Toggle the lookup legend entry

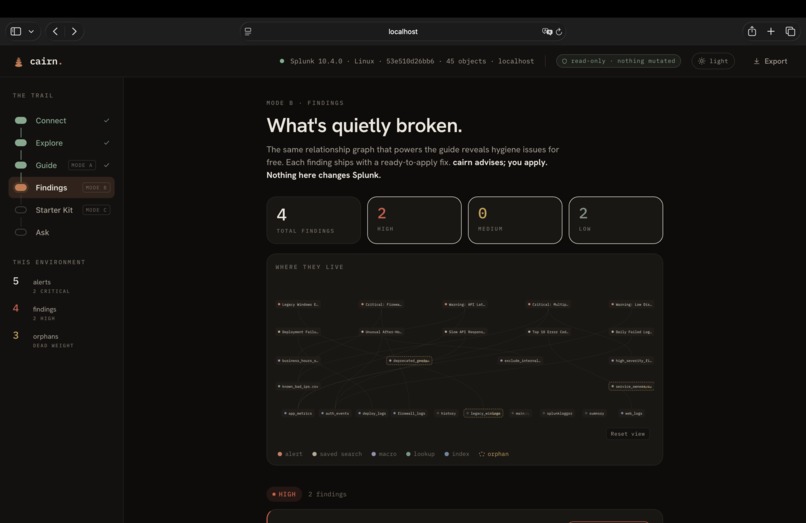click(420, 454)
